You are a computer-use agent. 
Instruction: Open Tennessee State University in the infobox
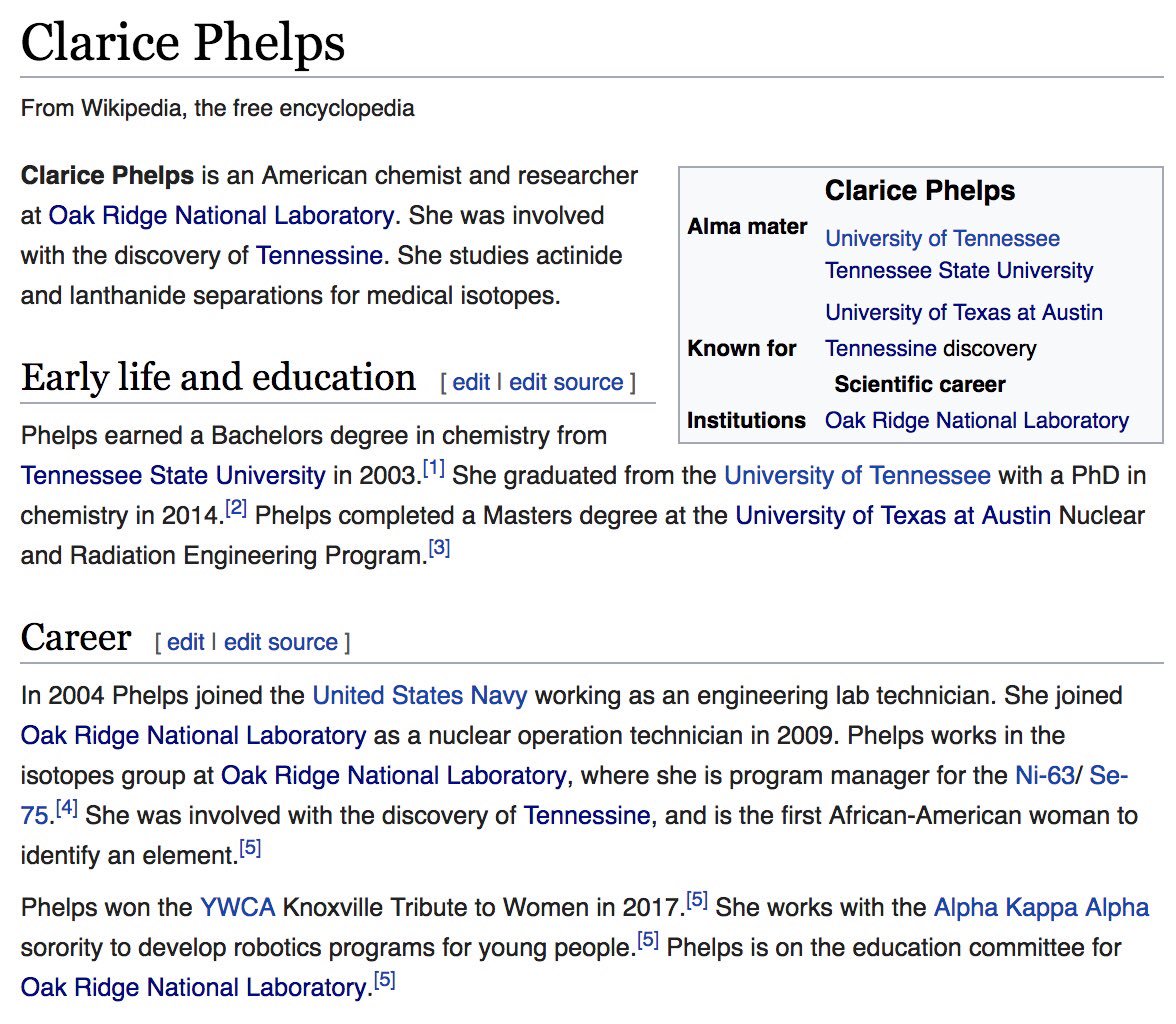(x=959, y=270)
